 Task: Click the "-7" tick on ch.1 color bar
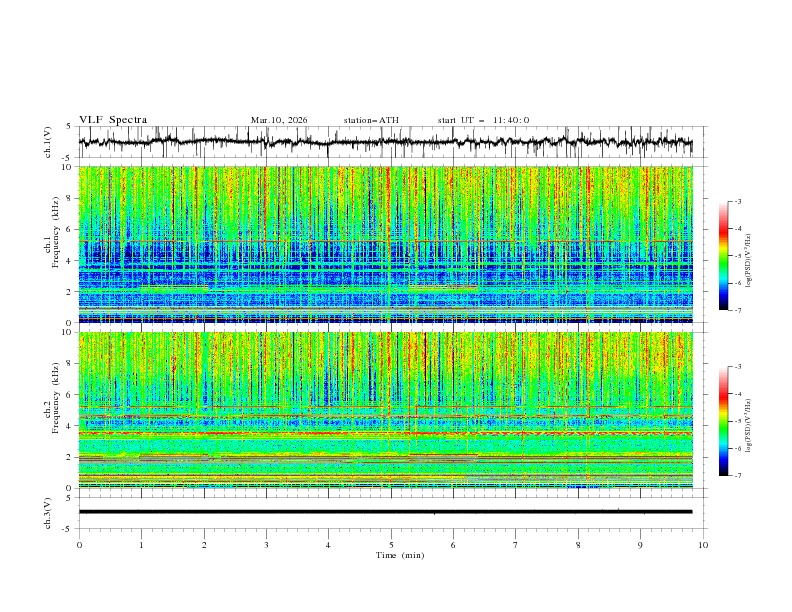[x=738, y=311]
